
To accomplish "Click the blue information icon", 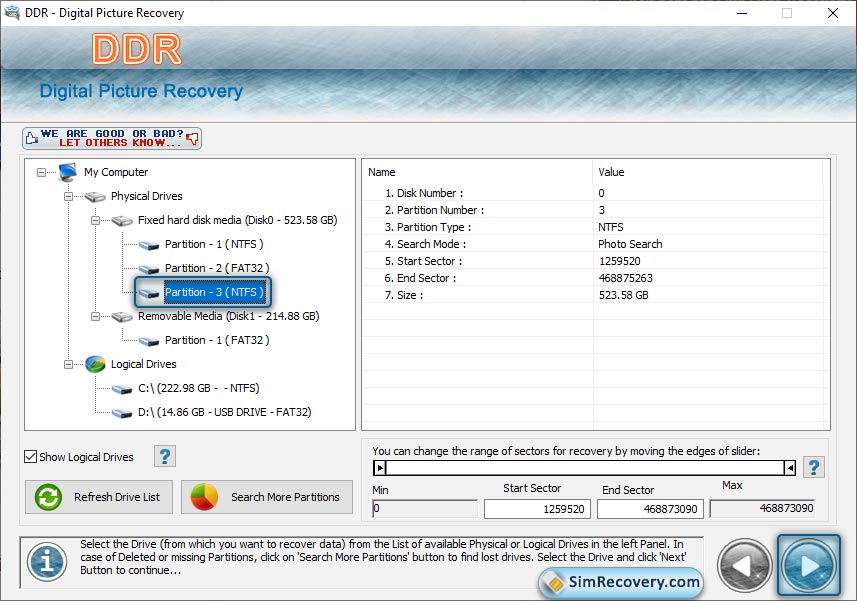I will point(47,562).
